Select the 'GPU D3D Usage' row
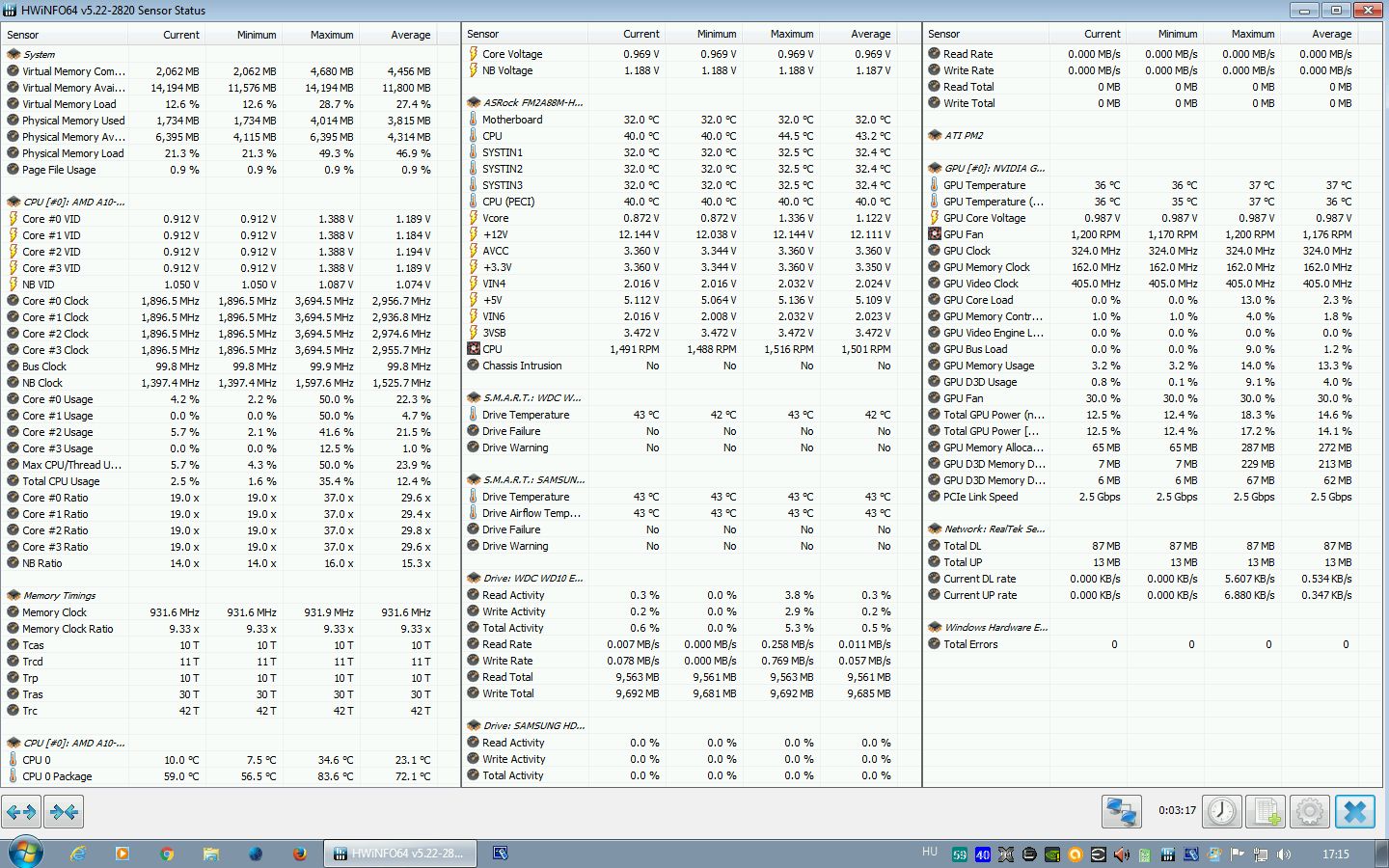The image size is (1389, 868). (1153, 382)
